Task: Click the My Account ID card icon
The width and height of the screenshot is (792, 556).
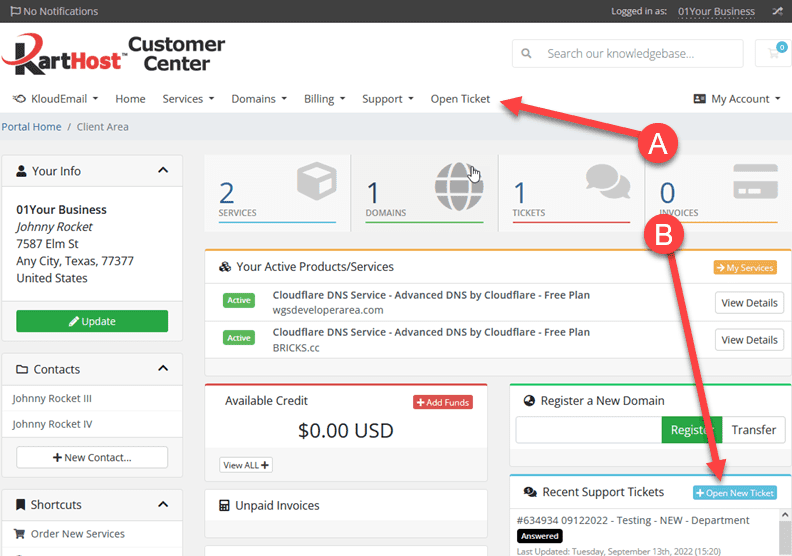Action: (x=700, y=99)
